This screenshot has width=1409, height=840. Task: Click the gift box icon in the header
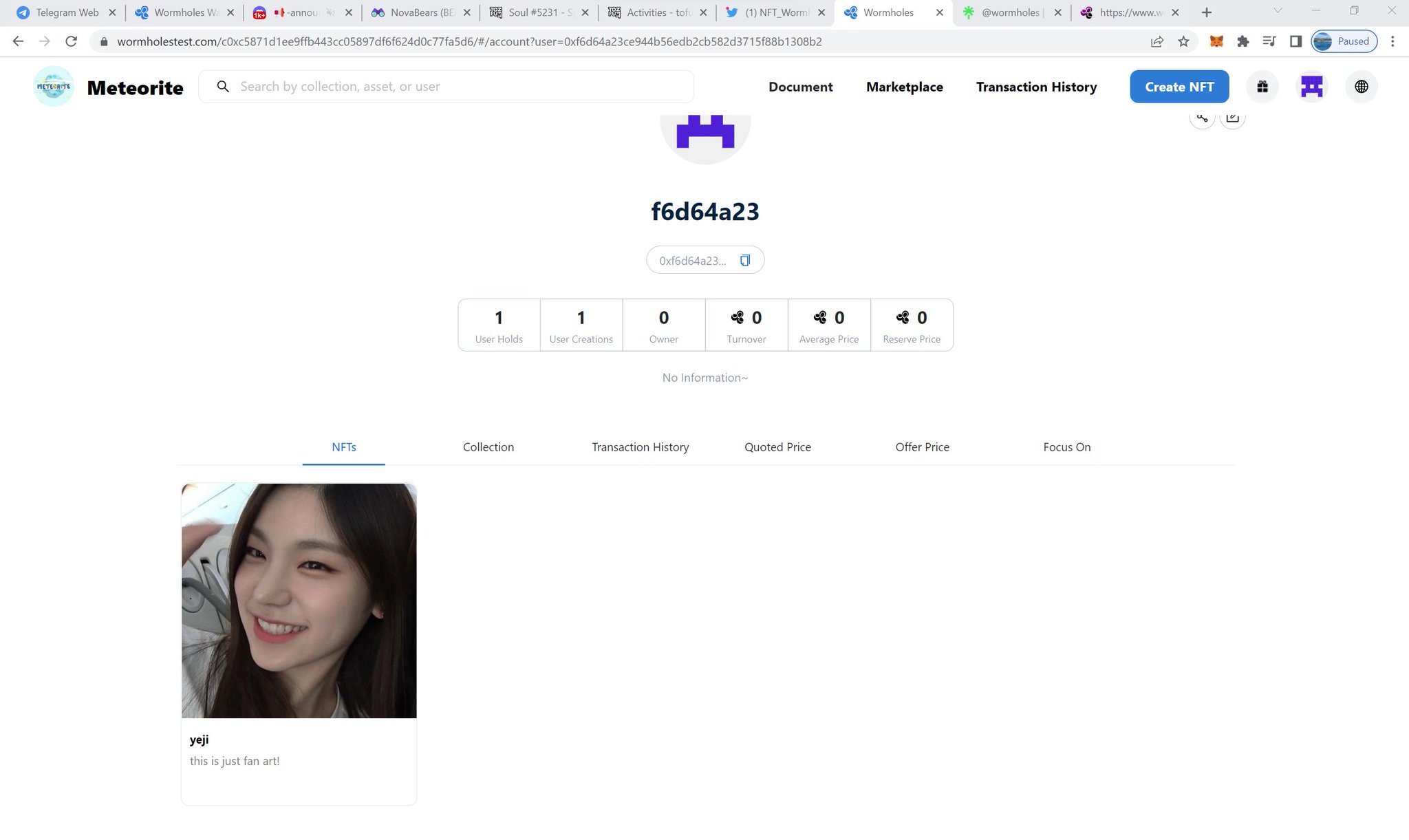pos(1262,87)
